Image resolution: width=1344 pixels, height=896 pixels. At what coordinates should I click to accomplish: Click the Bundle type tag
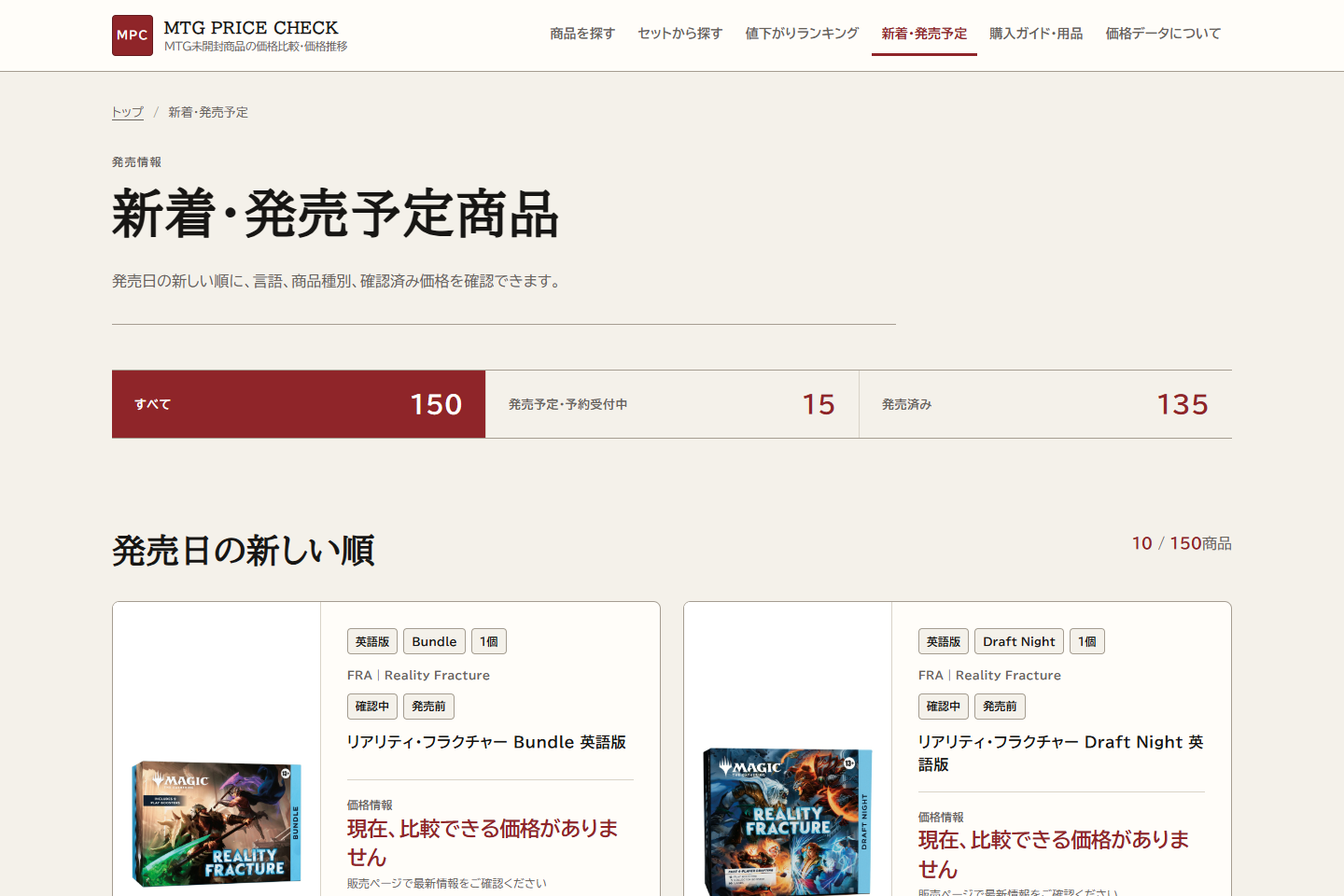click(x=435, y=641)
